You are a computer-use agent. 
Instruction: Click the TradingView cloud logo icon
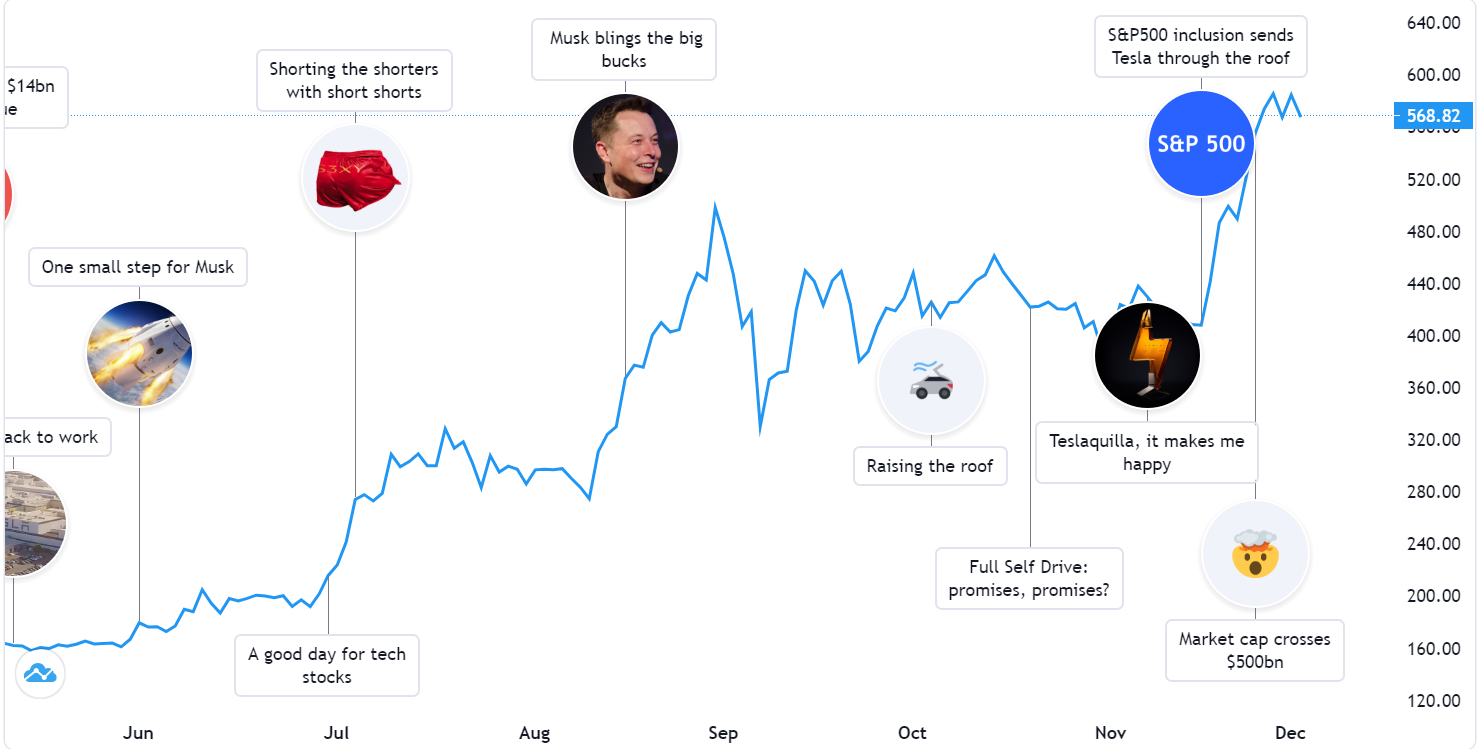pos(40,673)
